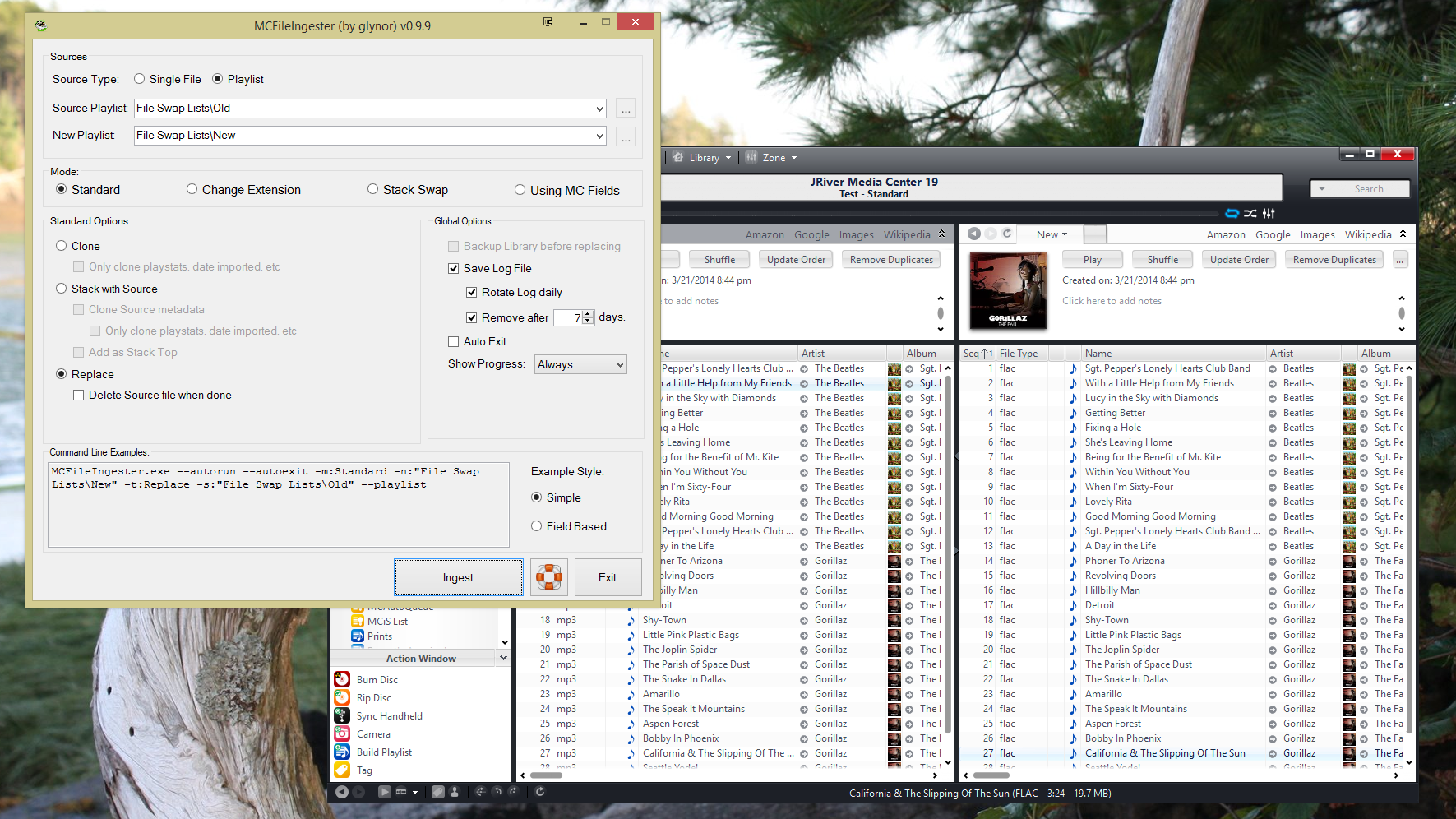The height and width of the screenshot is (819, 1456).
Task: Increase Remove after days with stepper arrow
Action: click(x=588, y=313)
